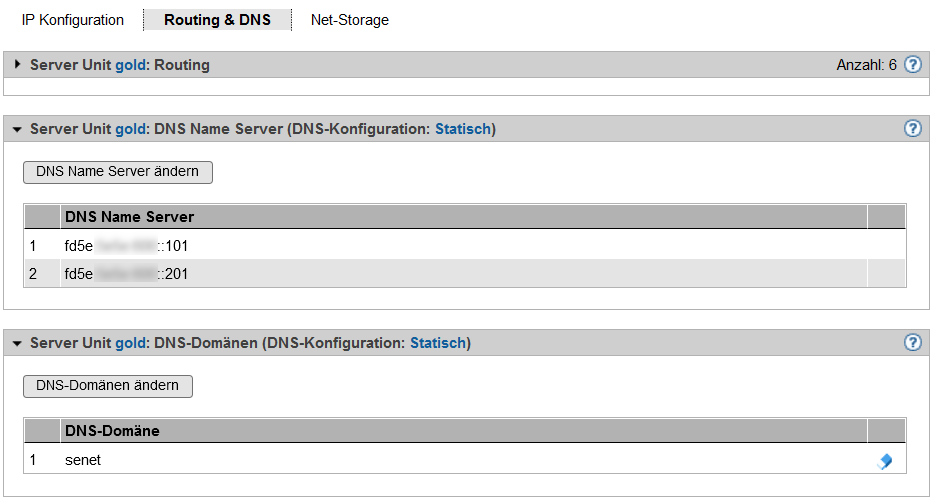Collapse the DNS Name Server section

coord(17,130)
